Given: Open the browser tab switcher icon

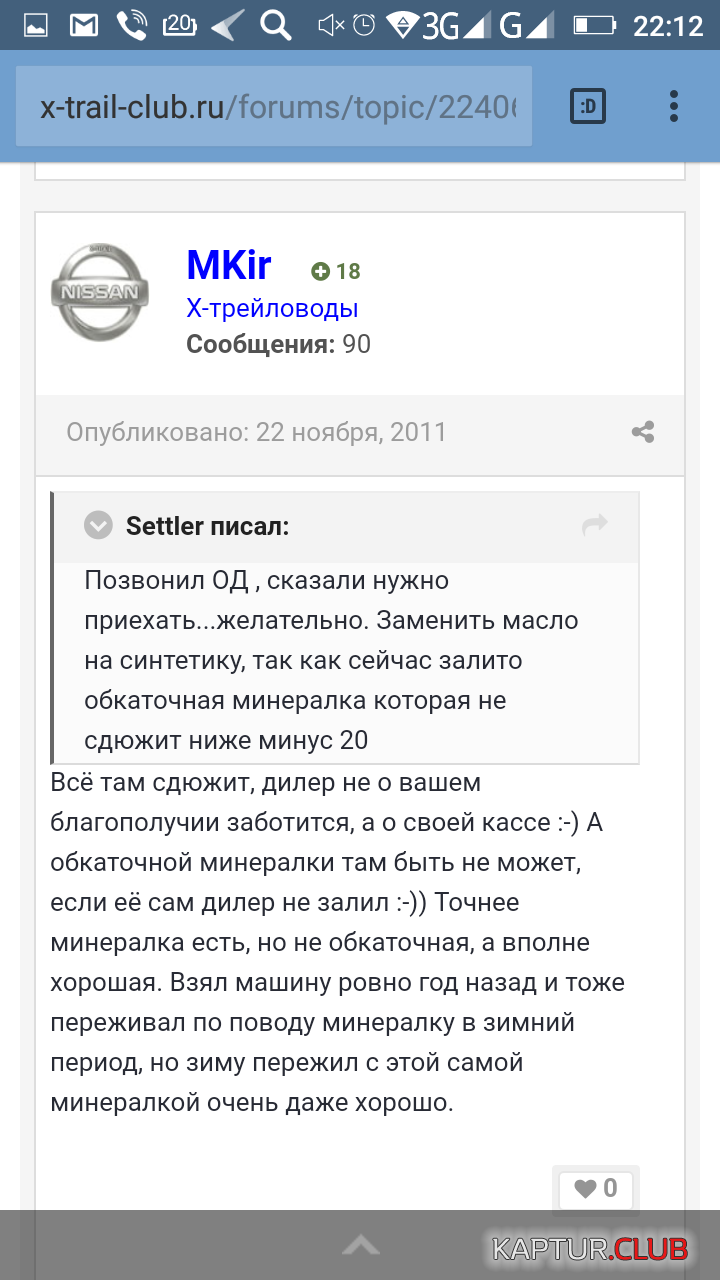Looking at the screenshot, I should pos(588,106).
